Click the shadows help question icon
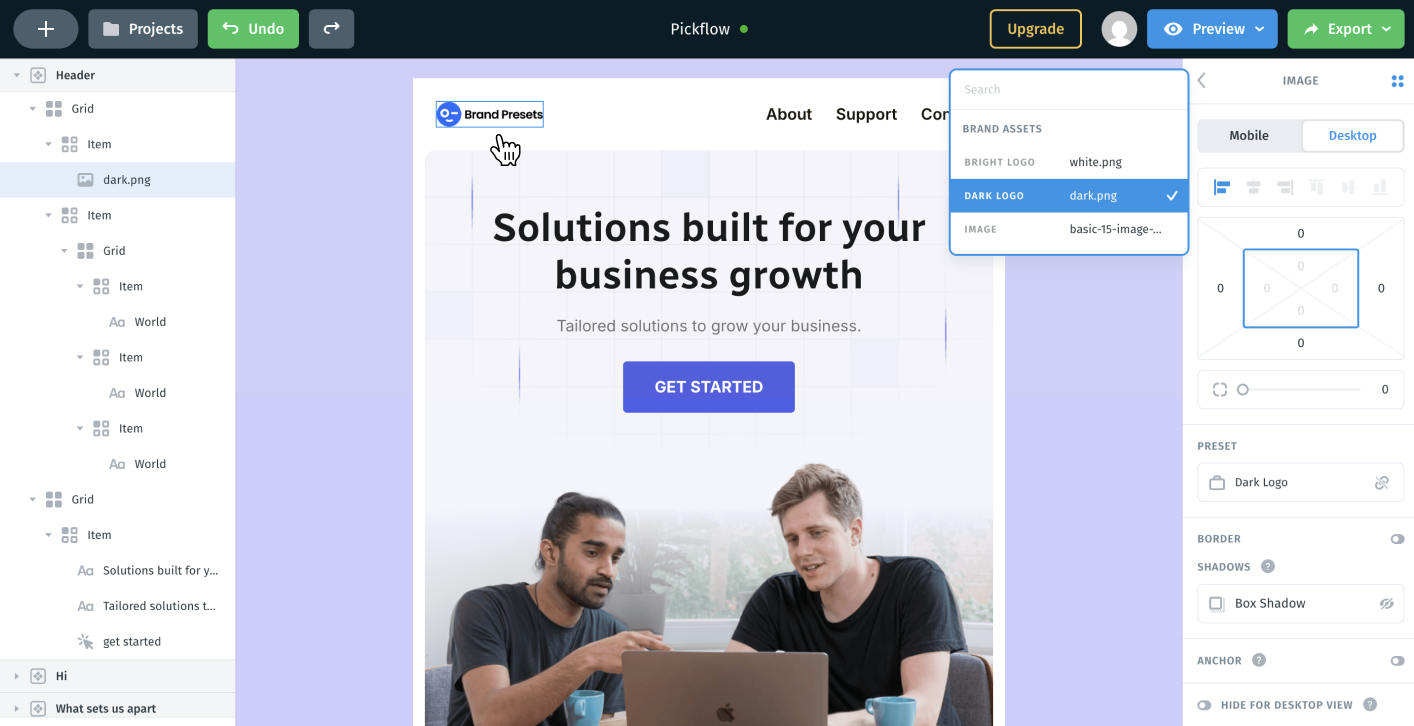Viewport: 1414px width, 726px height. pos(1268,567)
